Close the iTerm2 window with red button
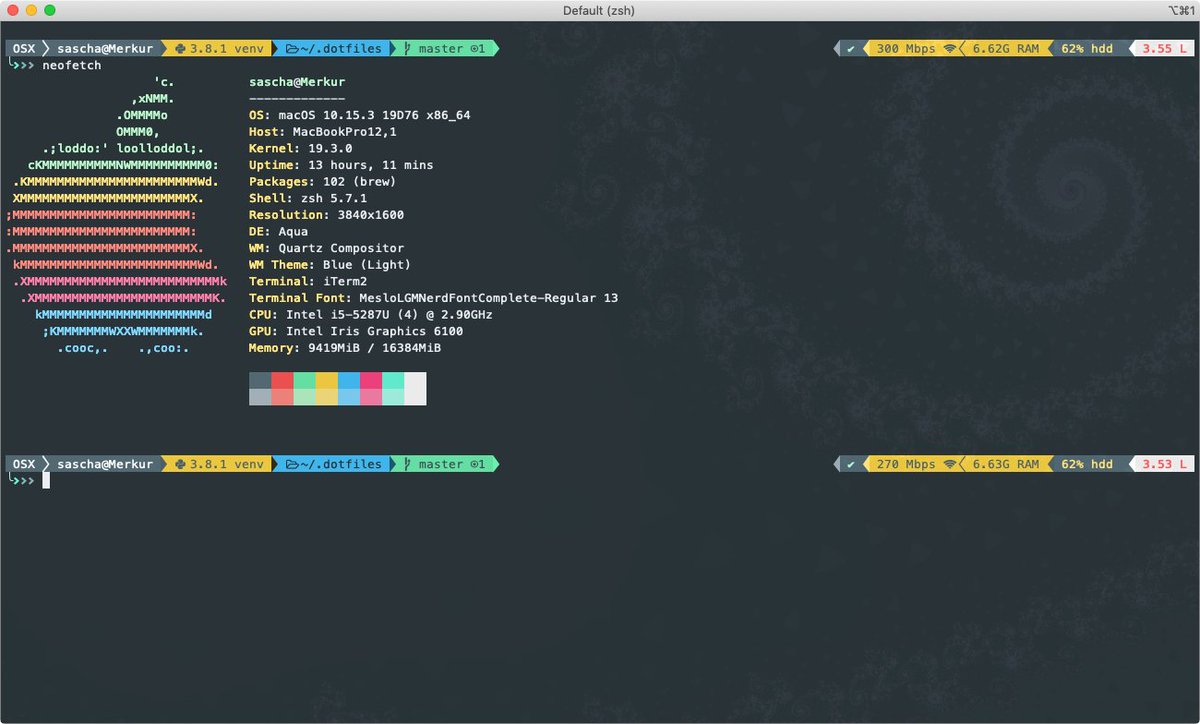 click(13, 10)
